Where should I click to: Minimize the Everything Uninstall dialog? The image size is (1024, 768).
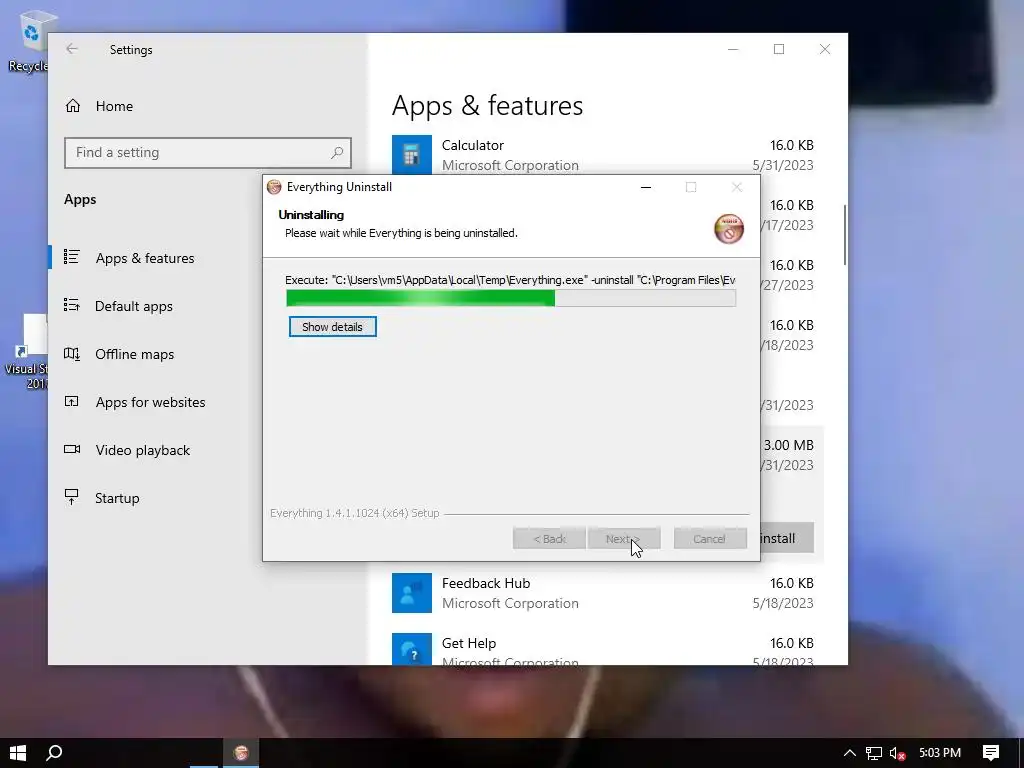646,187
